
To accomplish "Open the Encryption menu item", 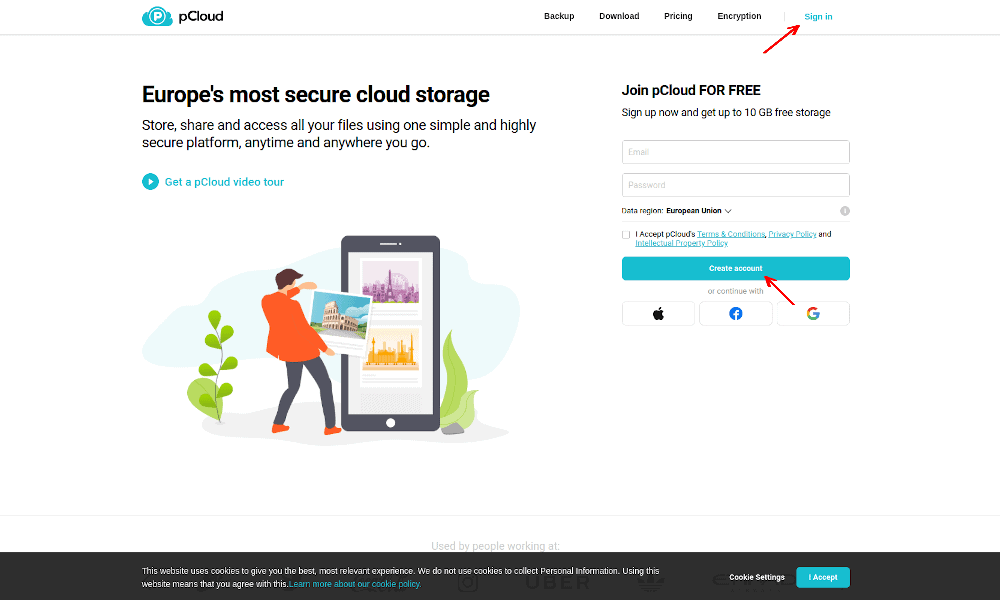I will (739, 17).
